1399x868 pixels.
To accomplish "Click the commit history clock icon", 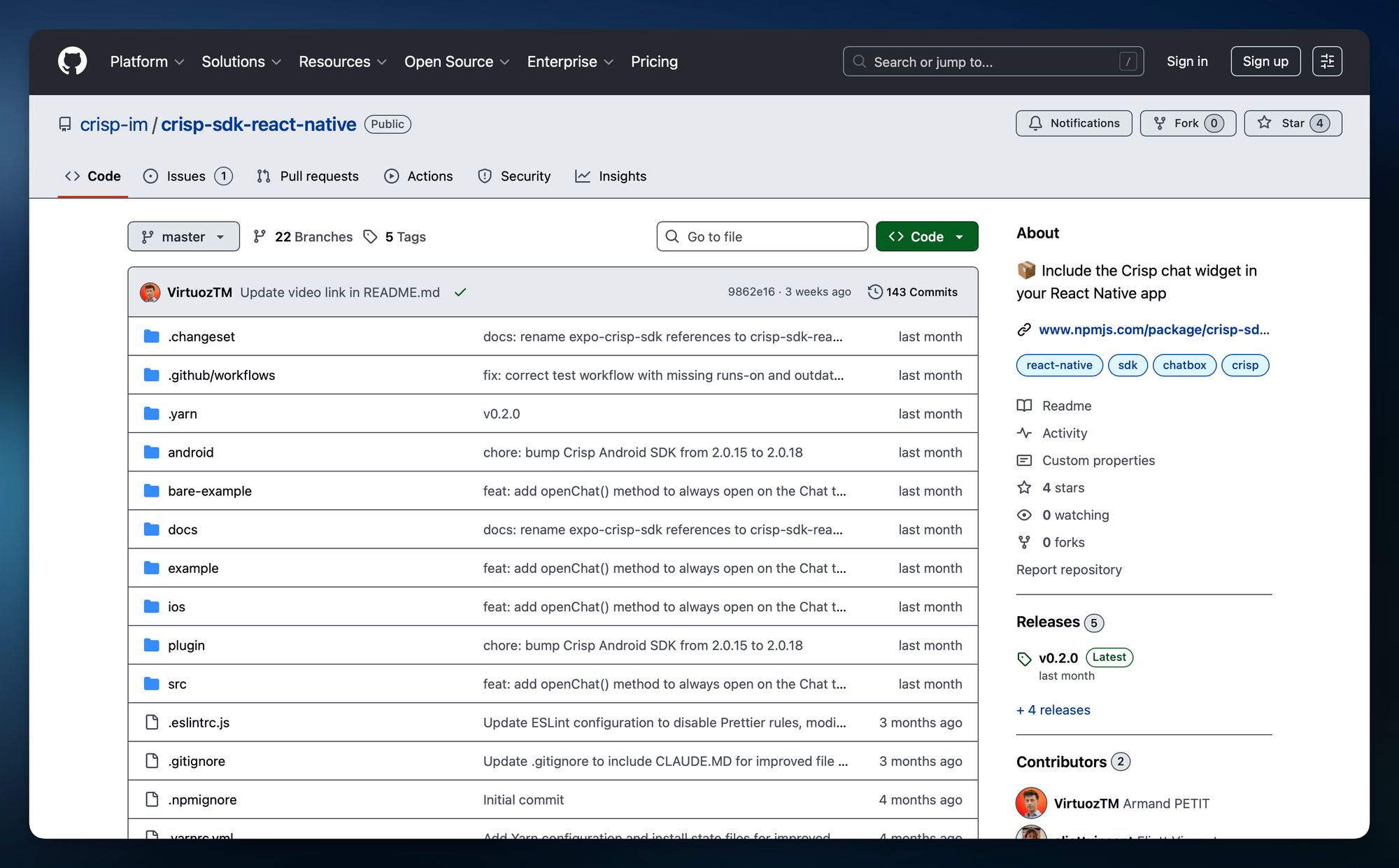I will click(x=874, y=292).
